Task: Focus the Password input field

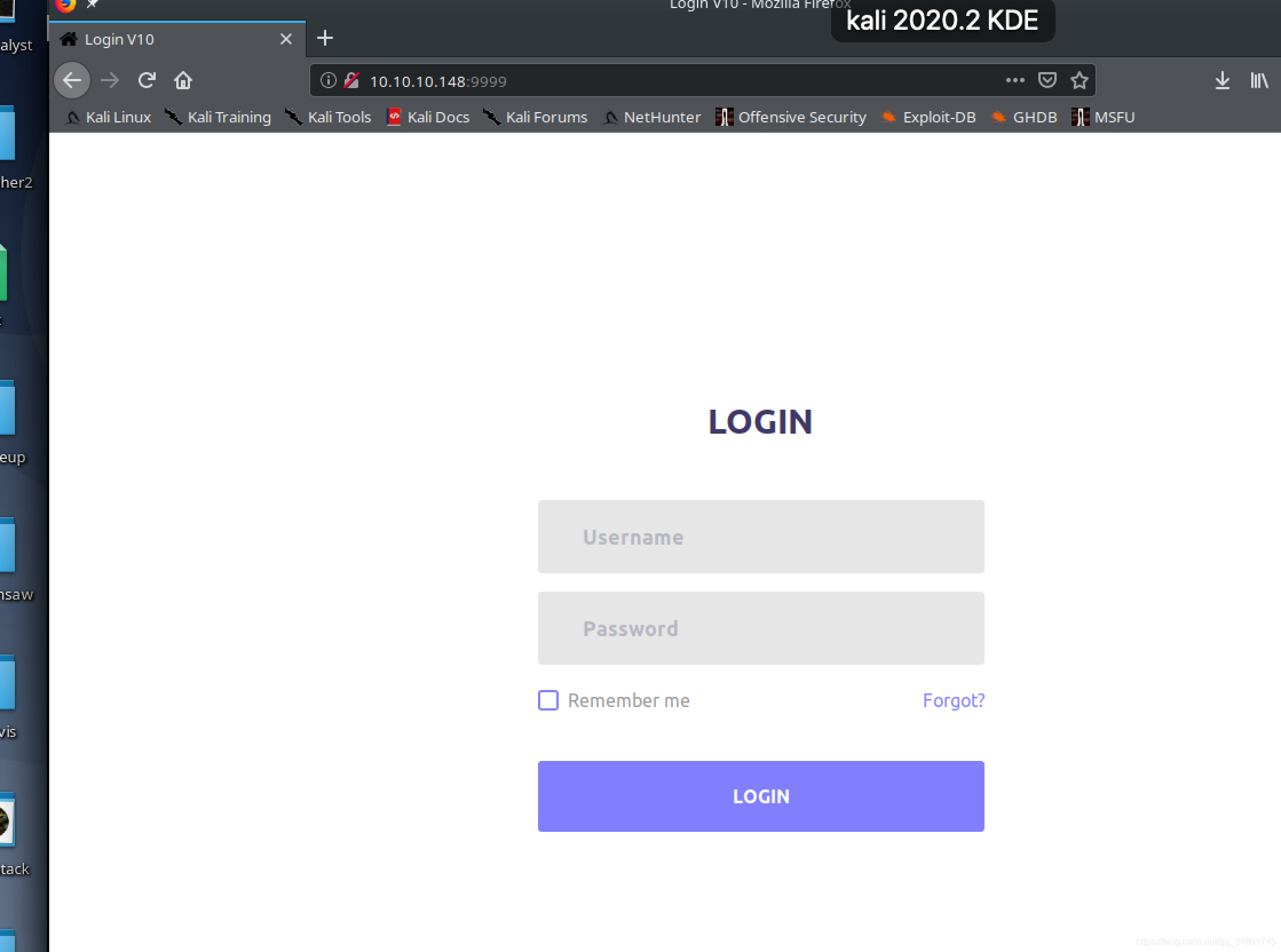Action: [760, 628]
